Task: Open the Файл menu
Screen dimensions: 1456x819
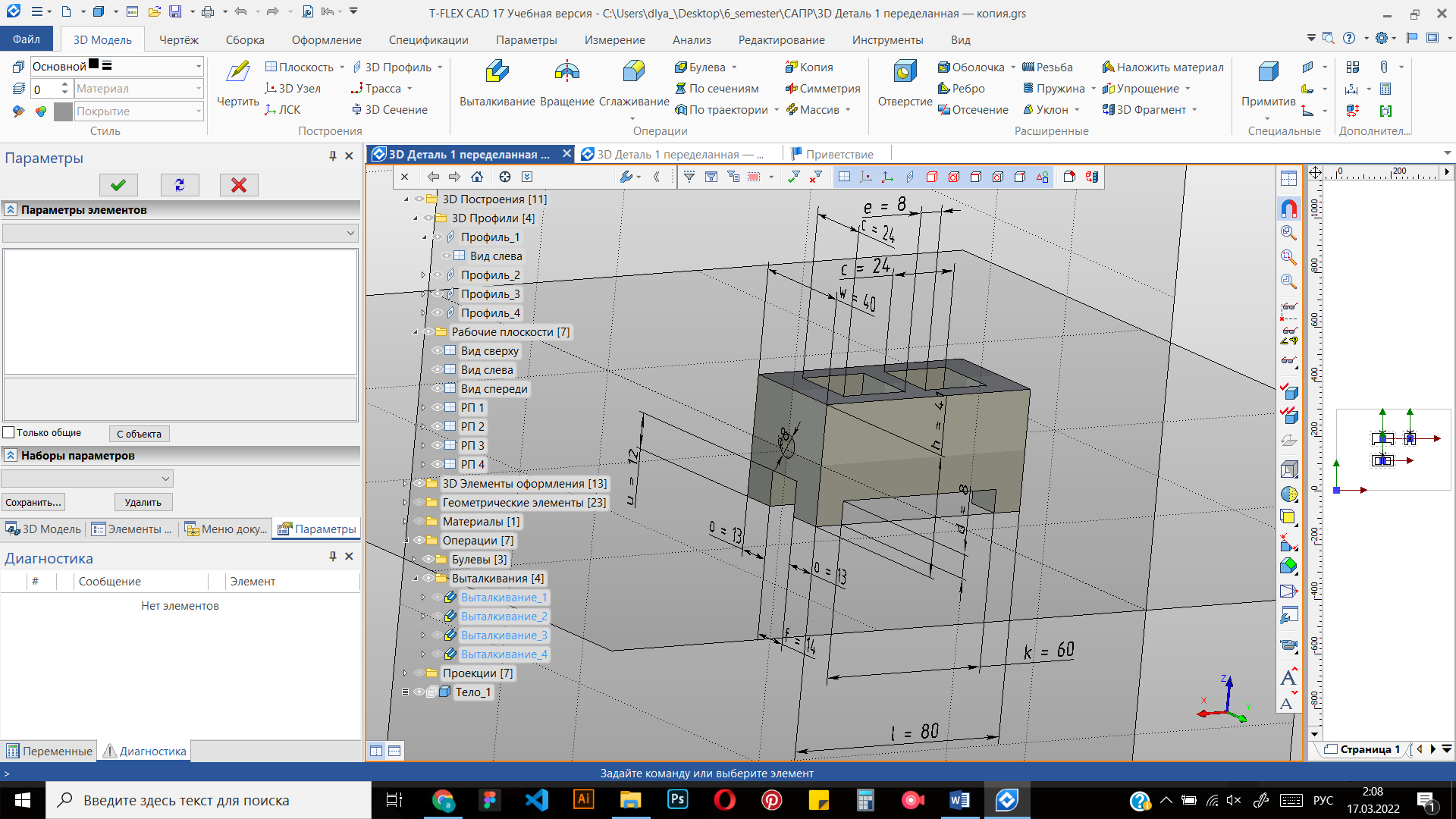Action: pyautogui.click(x=27, y=39)
